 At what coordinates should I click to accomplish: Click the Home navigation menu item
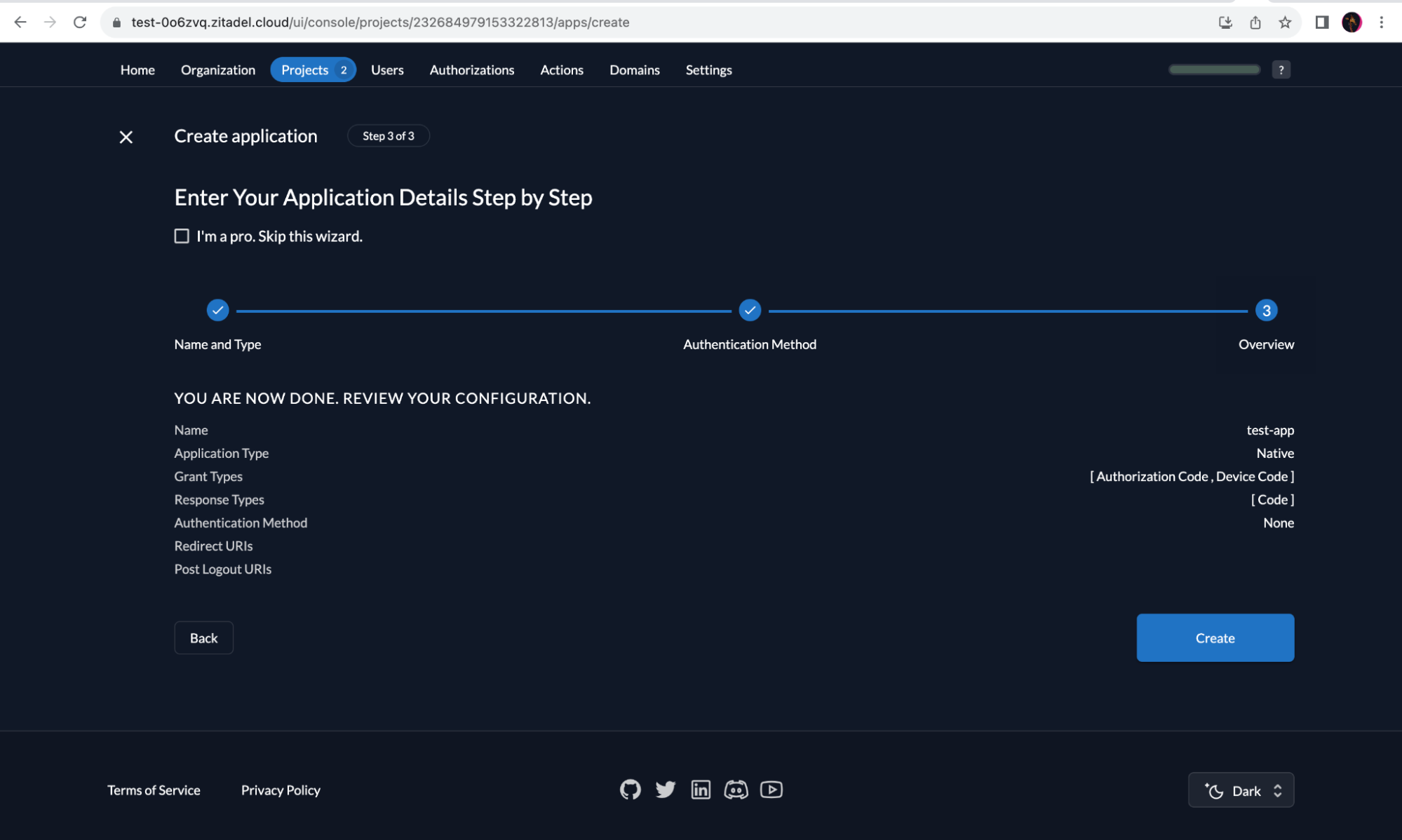tap(137, 69)
